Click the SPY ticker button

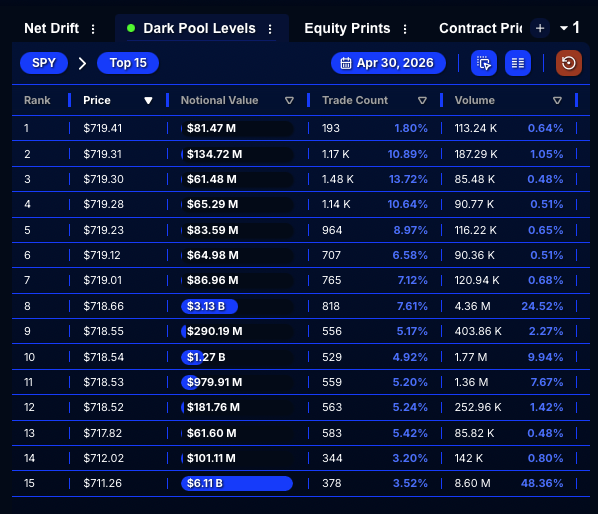pyautogui.click(x=44, y=63)
